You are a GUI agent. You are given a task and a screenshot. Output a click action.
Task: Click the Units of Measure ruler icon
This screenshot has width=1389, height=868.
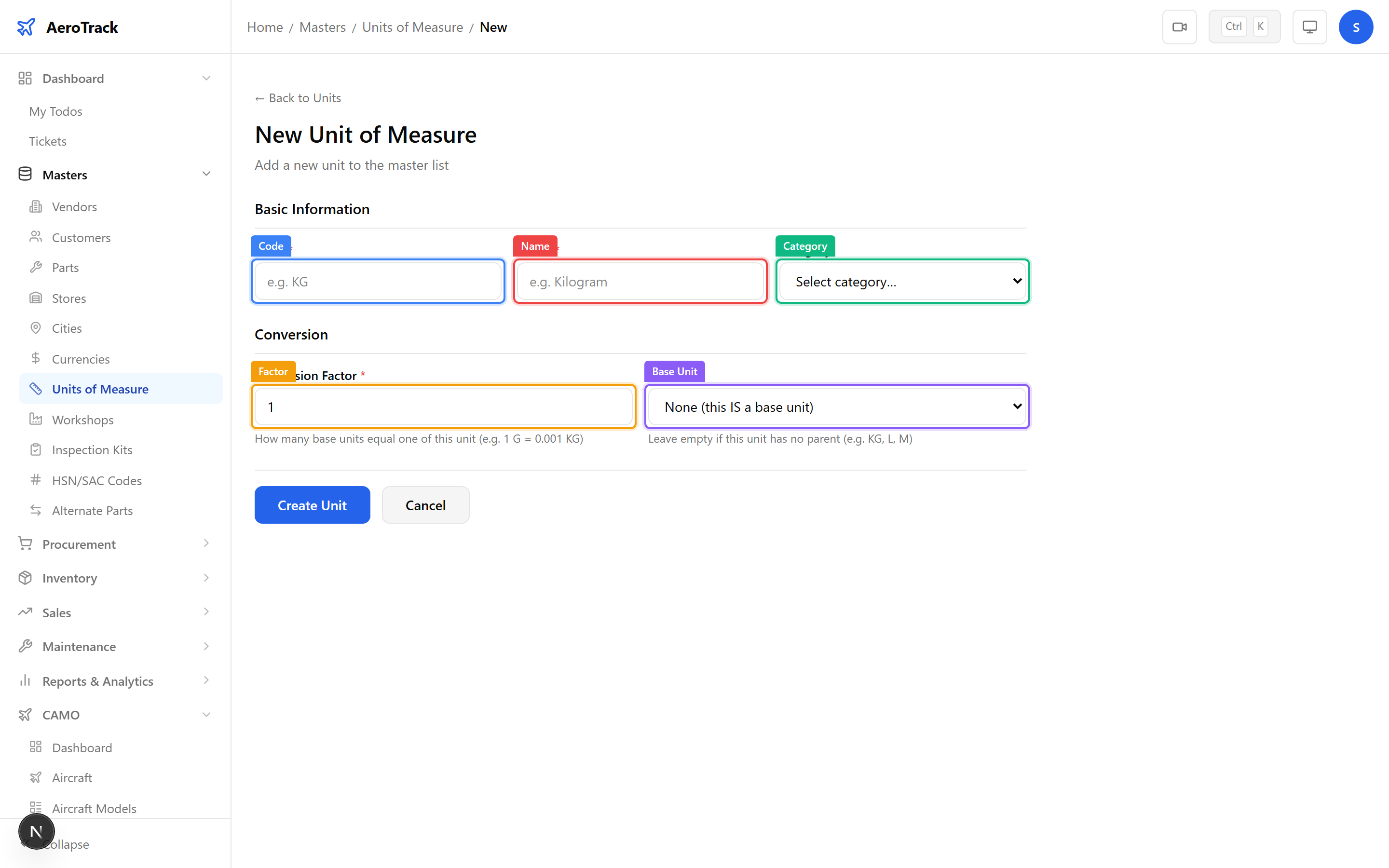(36, 389)
